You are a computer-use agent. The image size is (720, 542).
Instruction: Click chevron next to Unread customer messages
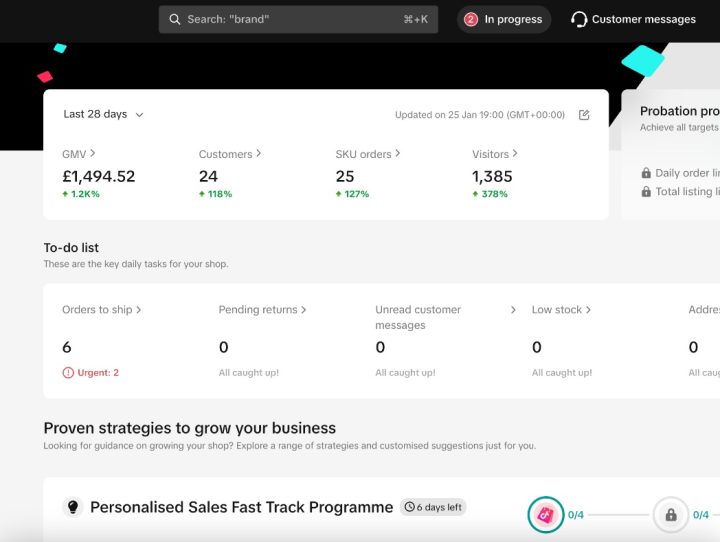point(513,310)
